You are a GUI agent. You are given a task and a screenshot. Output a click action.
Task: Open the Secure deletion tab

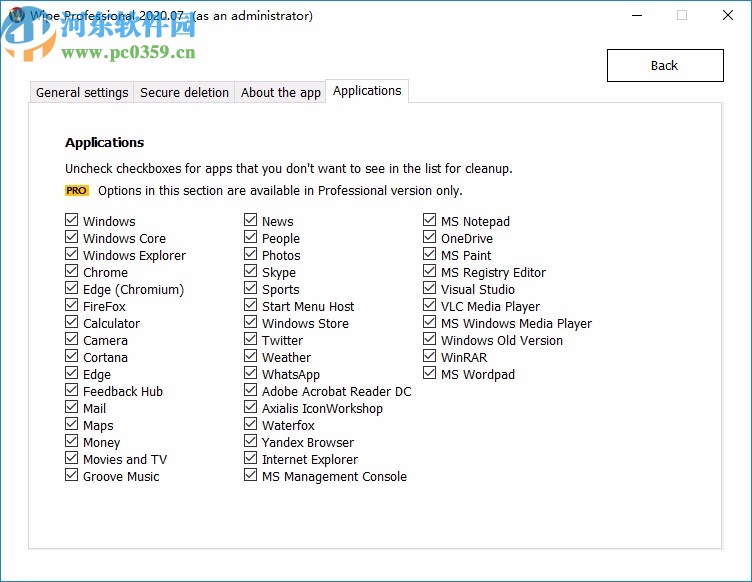[184, 92]
